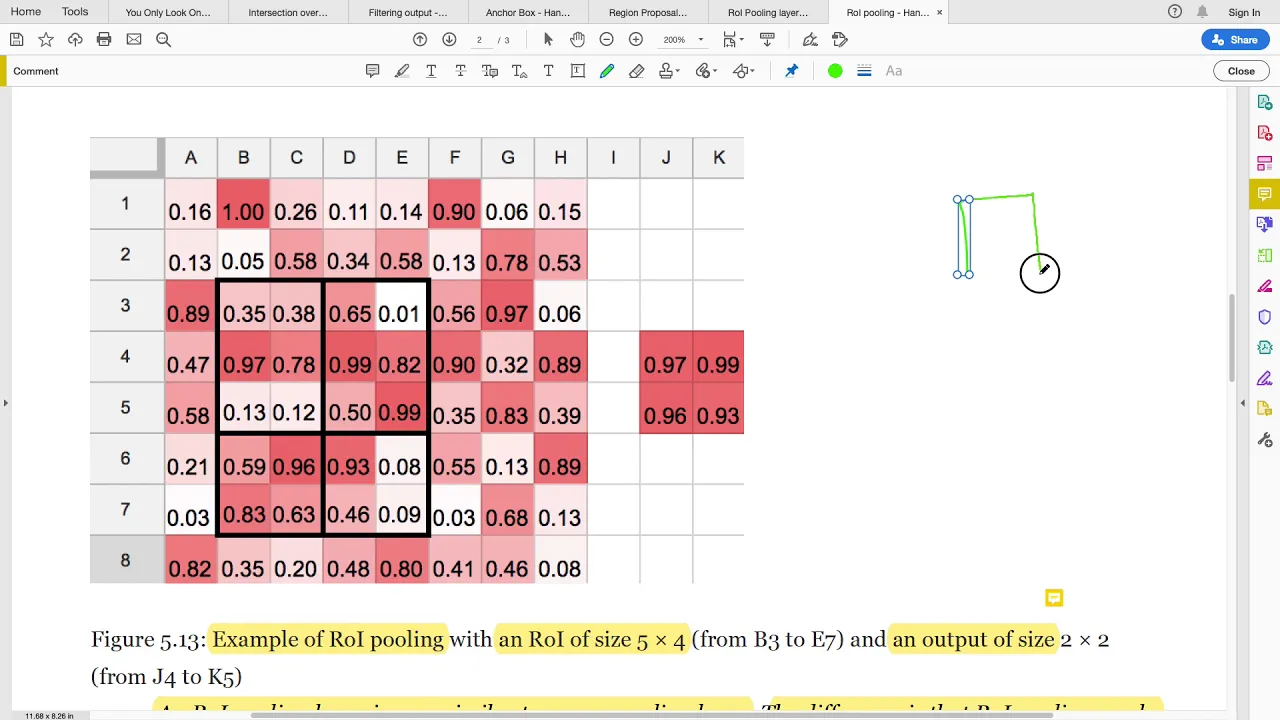
Task: Open Redact tool in right panel
Action: tap(1265, 287)
